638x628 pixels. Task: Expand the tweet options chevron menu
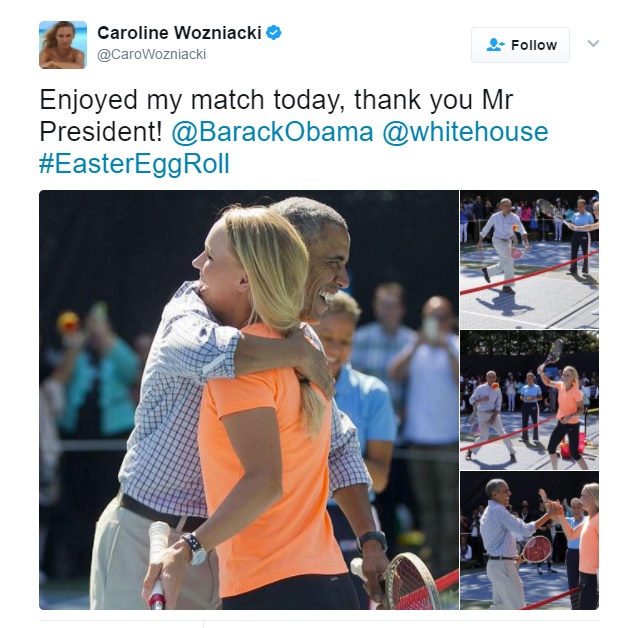click(593, 43)
